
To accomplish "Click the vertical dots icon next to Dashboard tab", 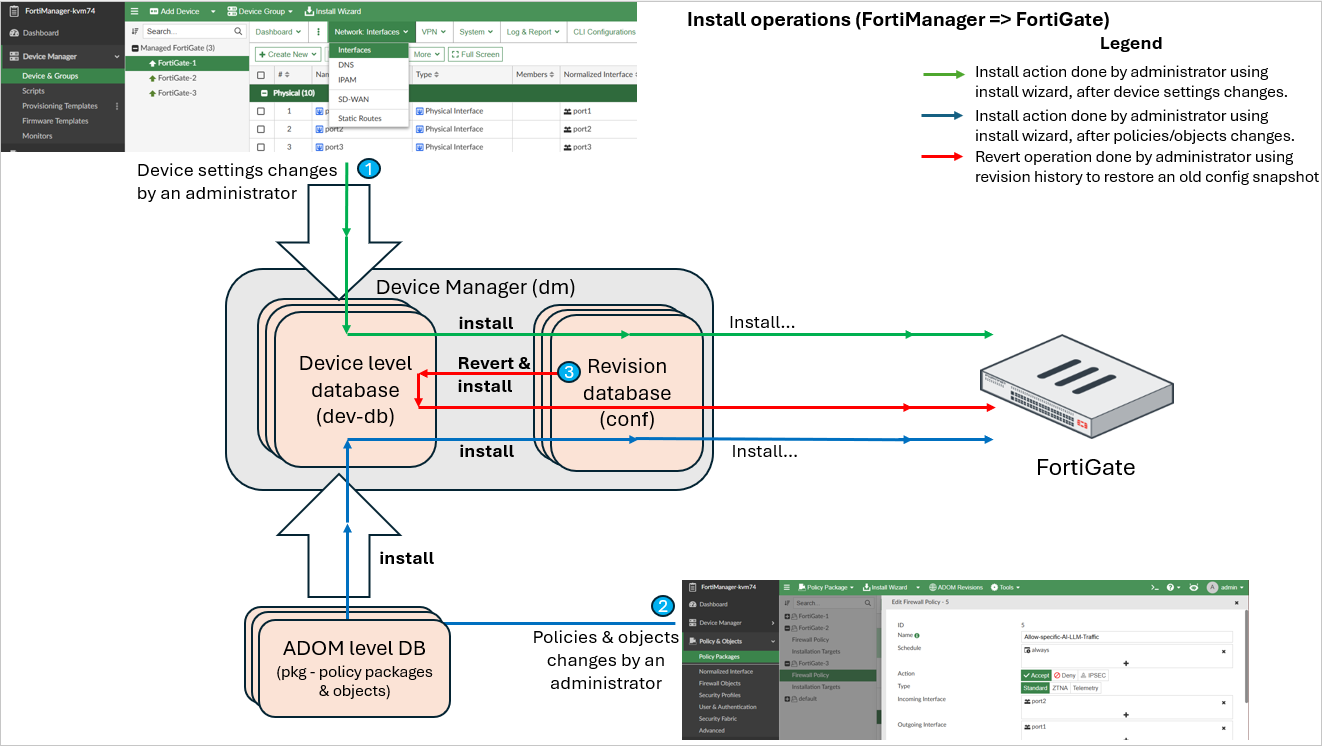I will click(318, 32).
